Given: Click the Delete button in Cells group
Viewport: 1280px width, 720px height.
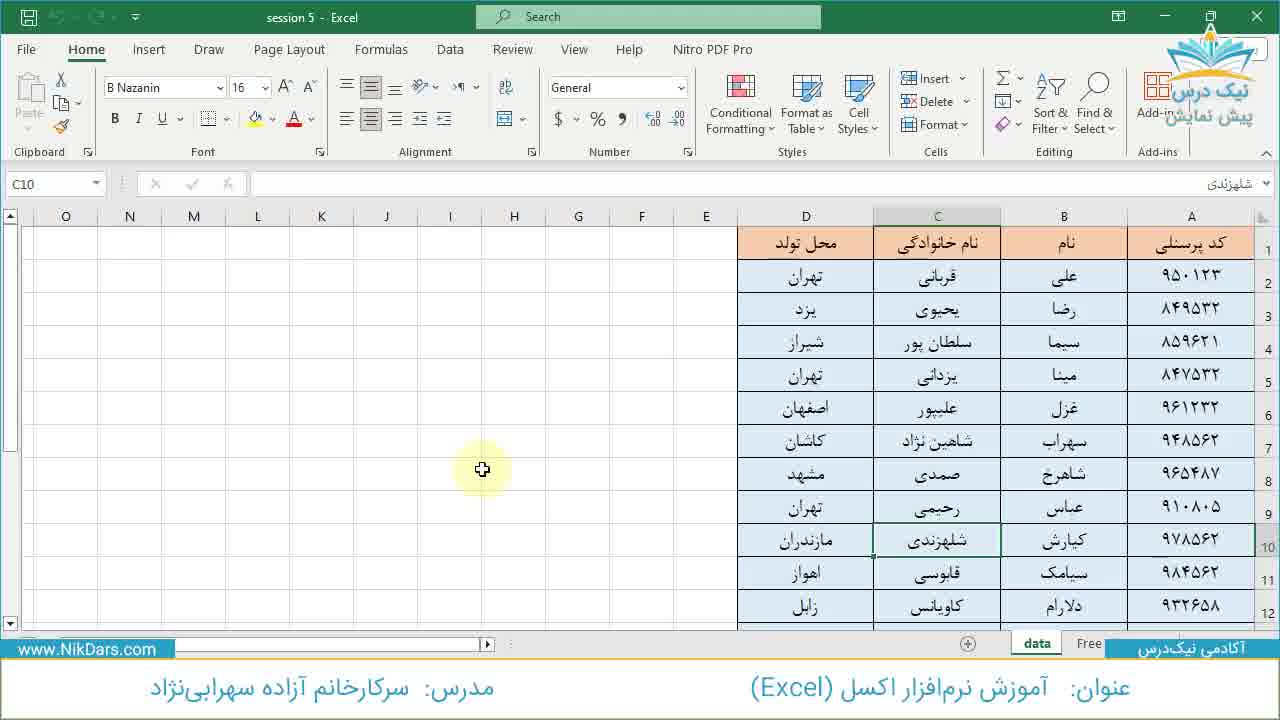Looking at the screenshot, I should point(934,101).
